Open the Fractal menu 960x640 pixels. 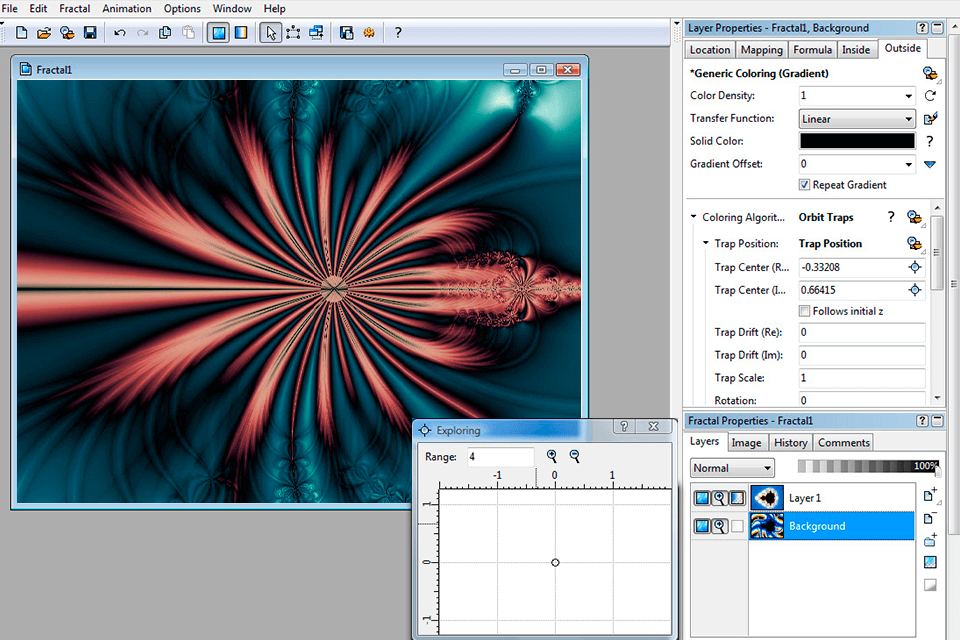pos(75,9)
